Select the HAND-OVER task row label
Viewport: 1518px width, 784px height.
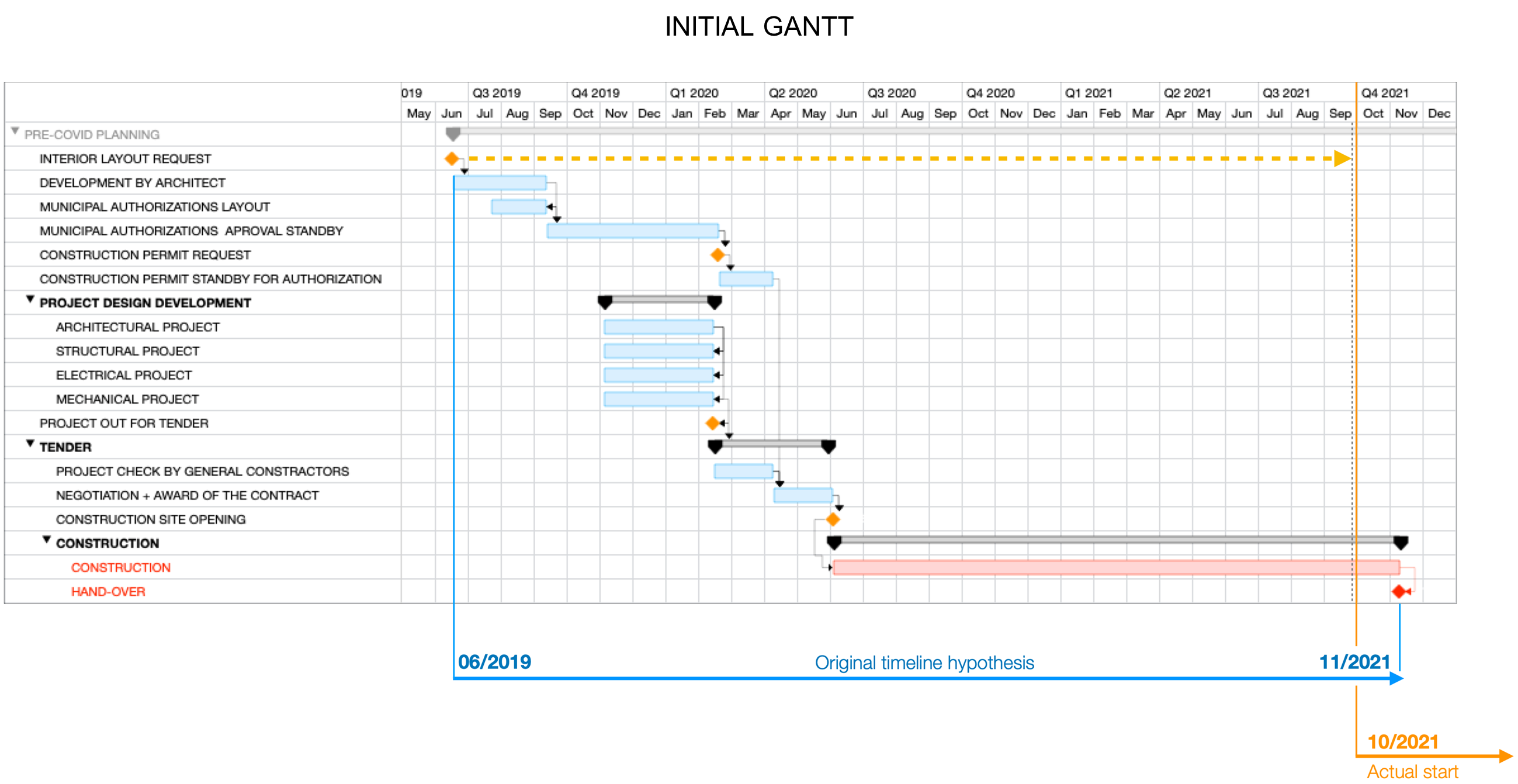coord(108,591)
